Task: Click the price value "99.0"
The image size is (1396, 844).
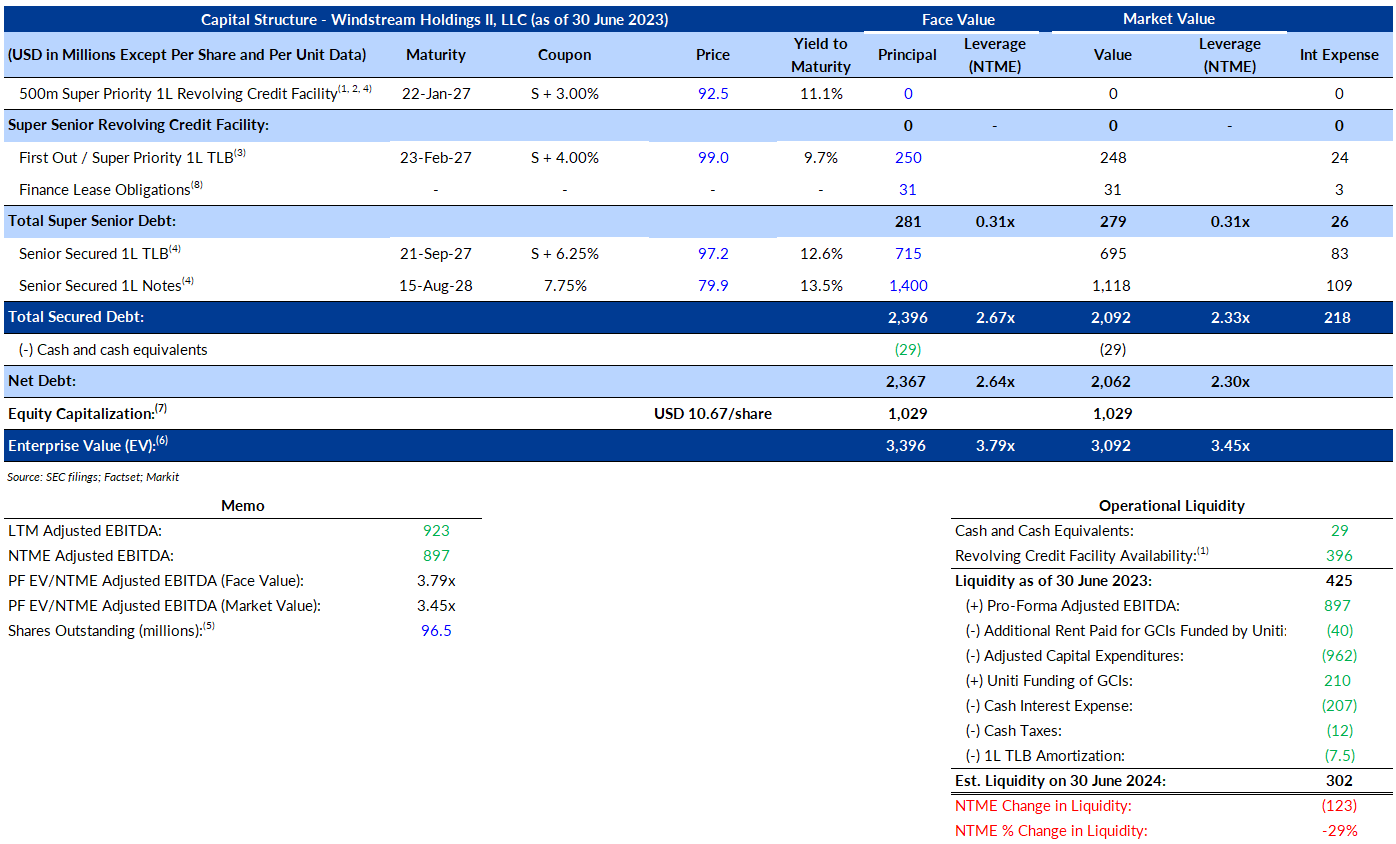Action: [x=713, y=158]
